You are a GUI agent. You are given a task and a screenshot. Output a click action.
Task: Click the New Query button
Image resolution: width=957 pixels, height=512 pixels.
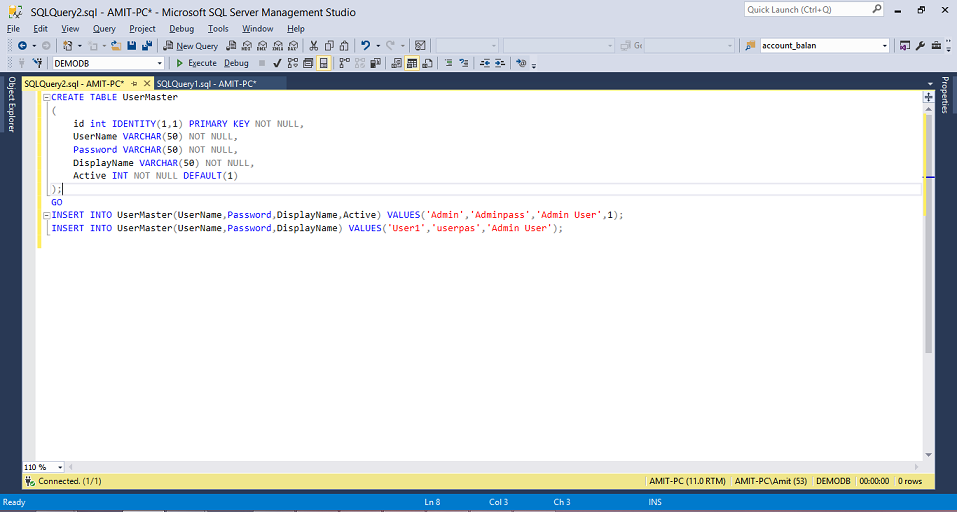click(190, 46)
